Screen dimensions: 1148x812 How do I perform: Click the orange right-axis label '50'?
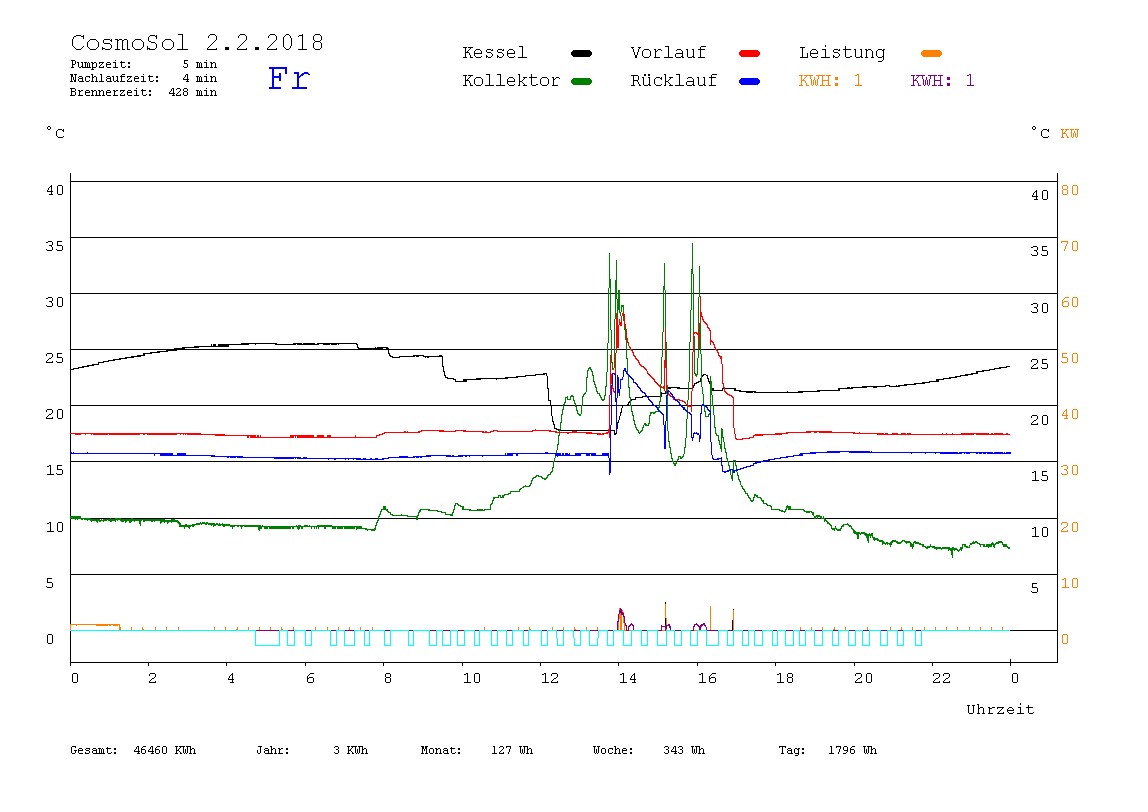(1070, 358)
